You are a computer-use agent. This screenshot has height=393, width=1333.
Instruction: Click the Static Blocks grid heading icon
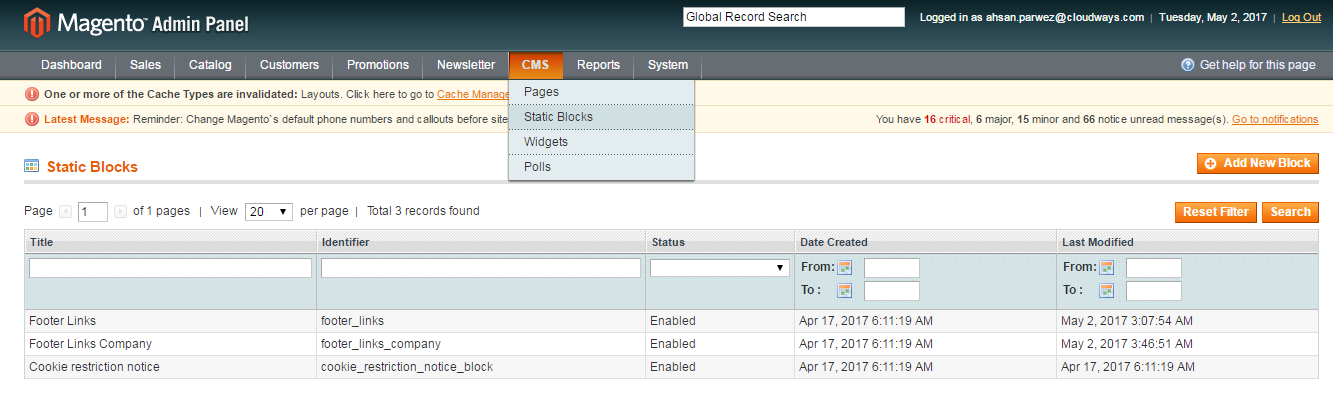pos(32,166)
